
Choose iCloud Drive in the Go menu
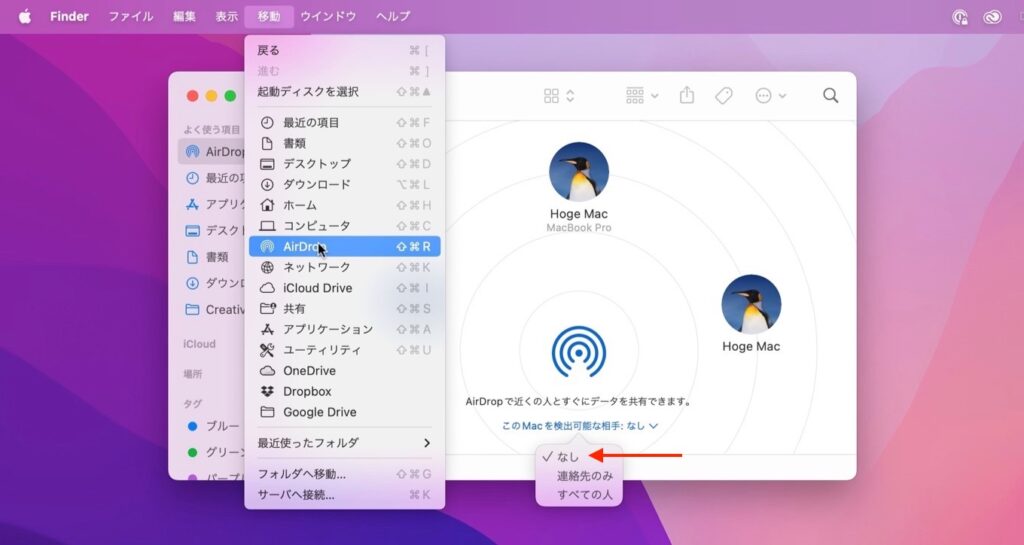344,288
